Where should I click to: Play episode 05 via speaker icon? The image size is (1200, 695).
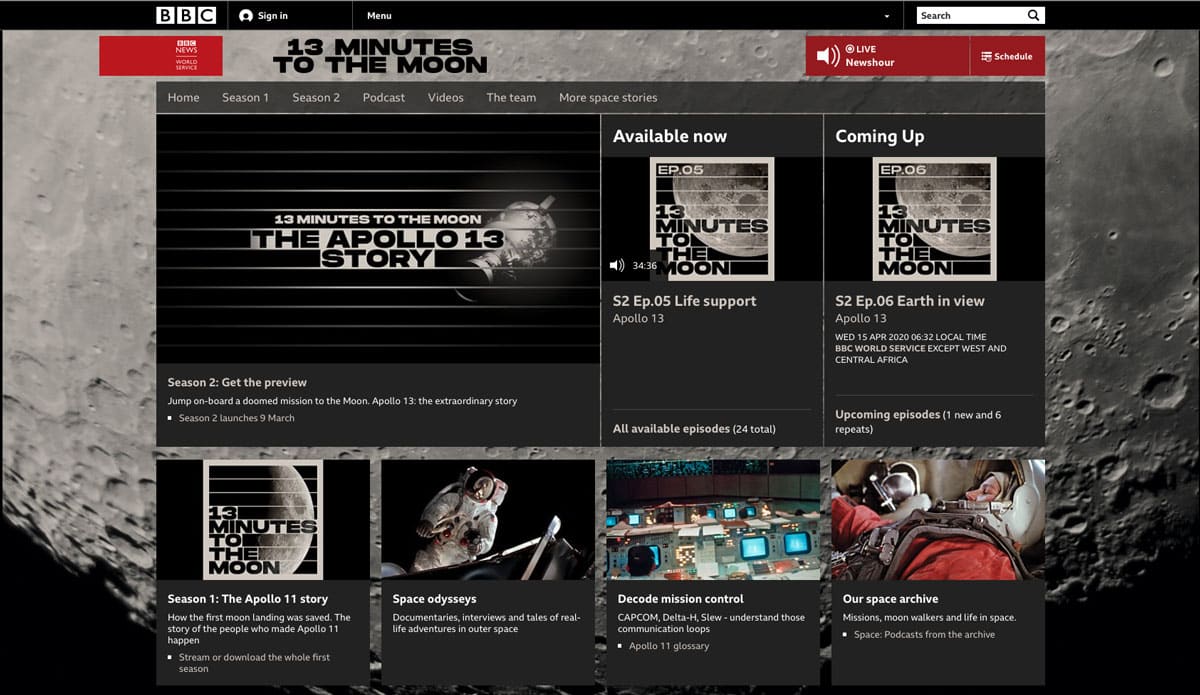(617, 266)
